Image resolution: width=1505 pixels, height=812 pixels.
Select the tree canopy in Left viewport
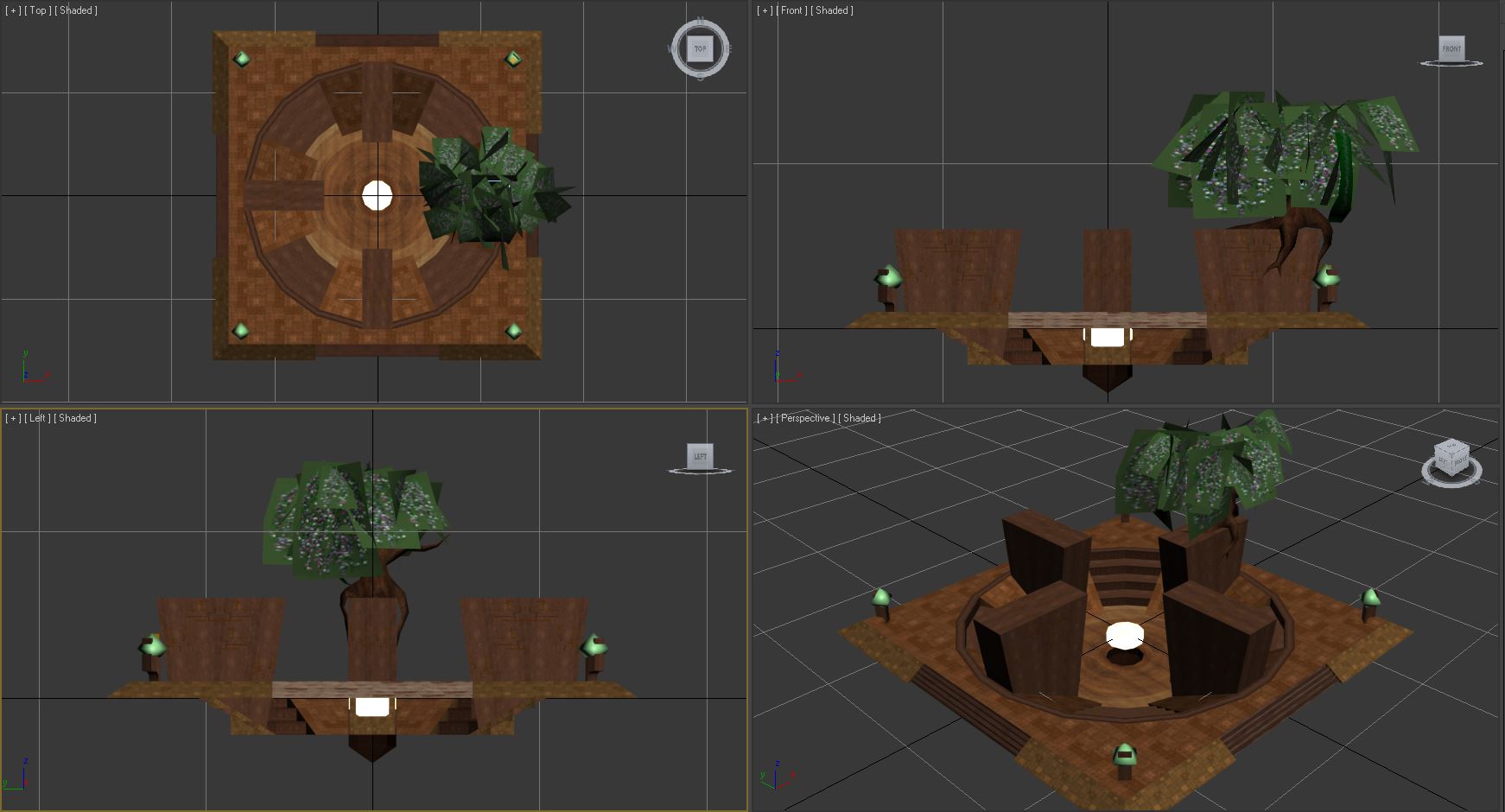click(354, 518)
